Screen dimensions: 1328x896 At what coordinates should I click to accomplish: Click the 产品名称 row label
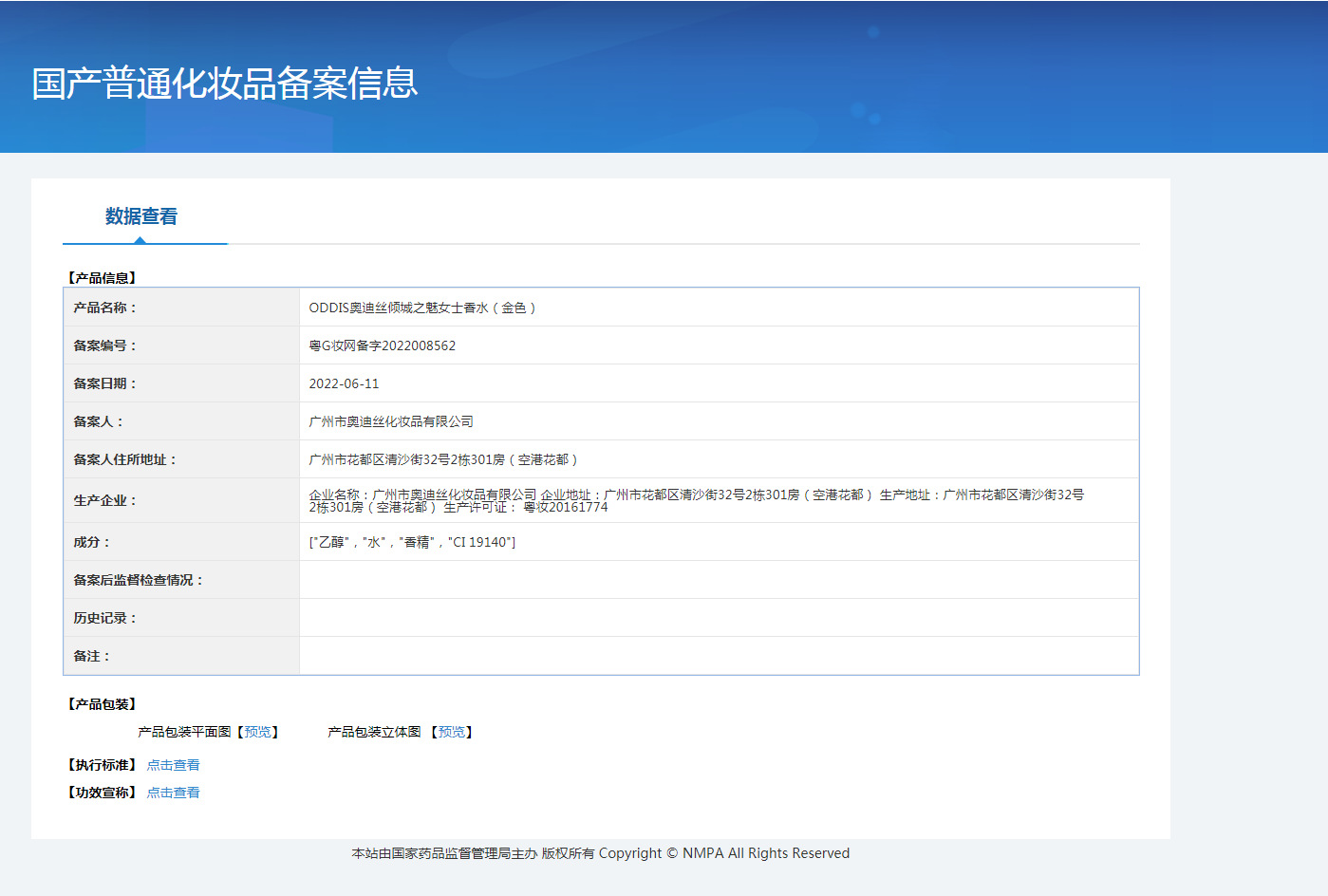[x=105, y=308]
